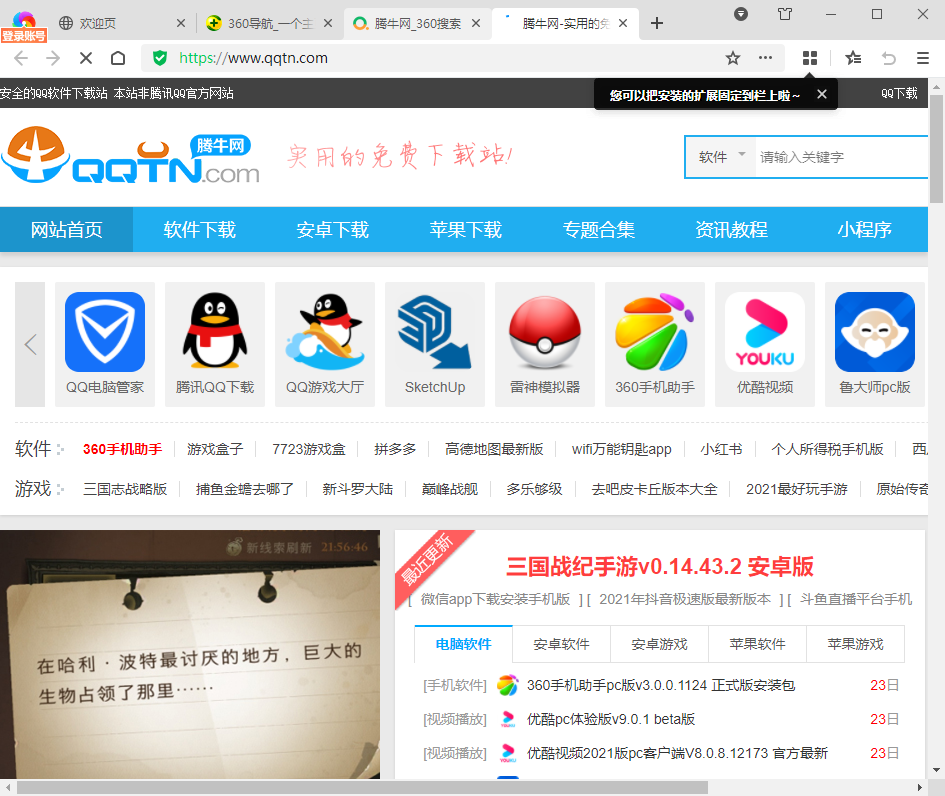This screenshot has height=796, width=945.
Task: Open the 腾讯QQ下载 penguin icon
Action: 215,331
